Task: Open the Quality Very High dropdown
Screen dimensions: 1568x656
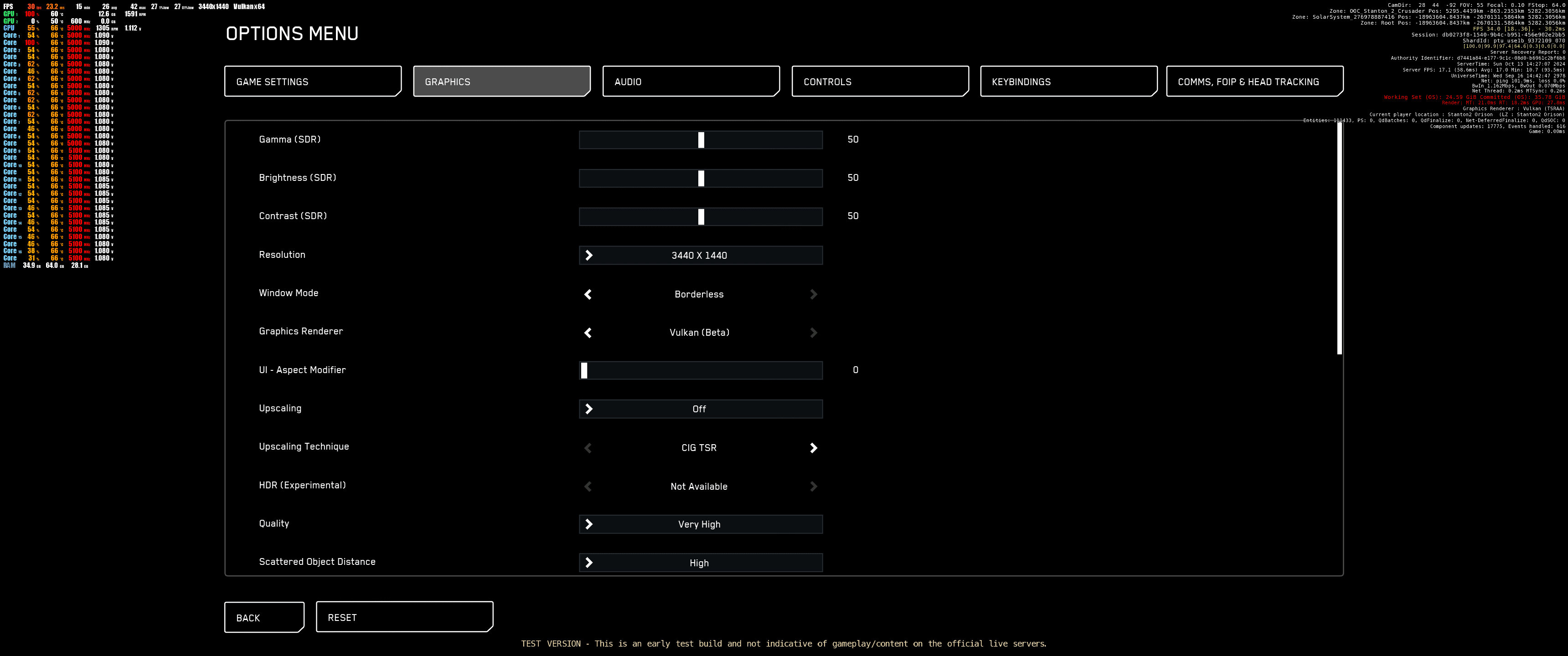Action: coord(700,524)
